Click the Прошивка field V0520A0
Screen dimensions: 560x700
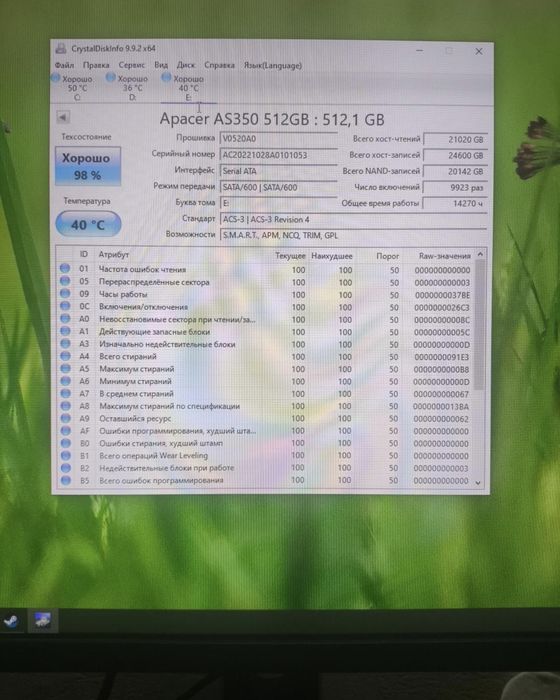click(x=279, y=138)
